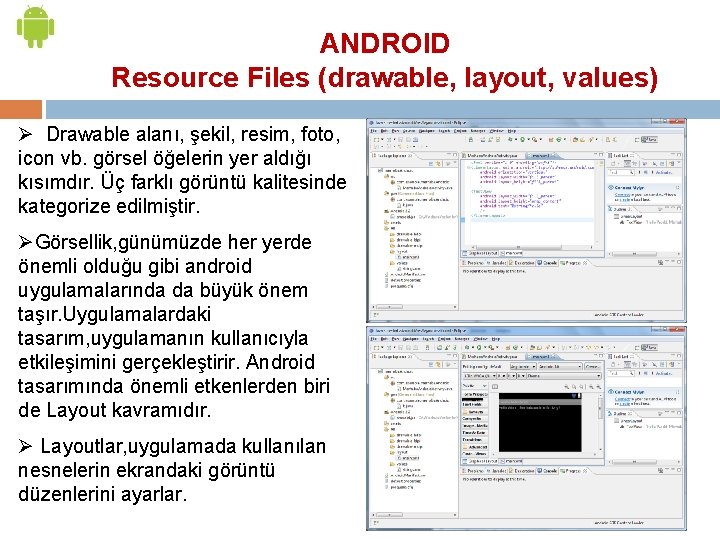Click the Activate link in the upper Task List
720x540 pixels.
click(664, 173)
